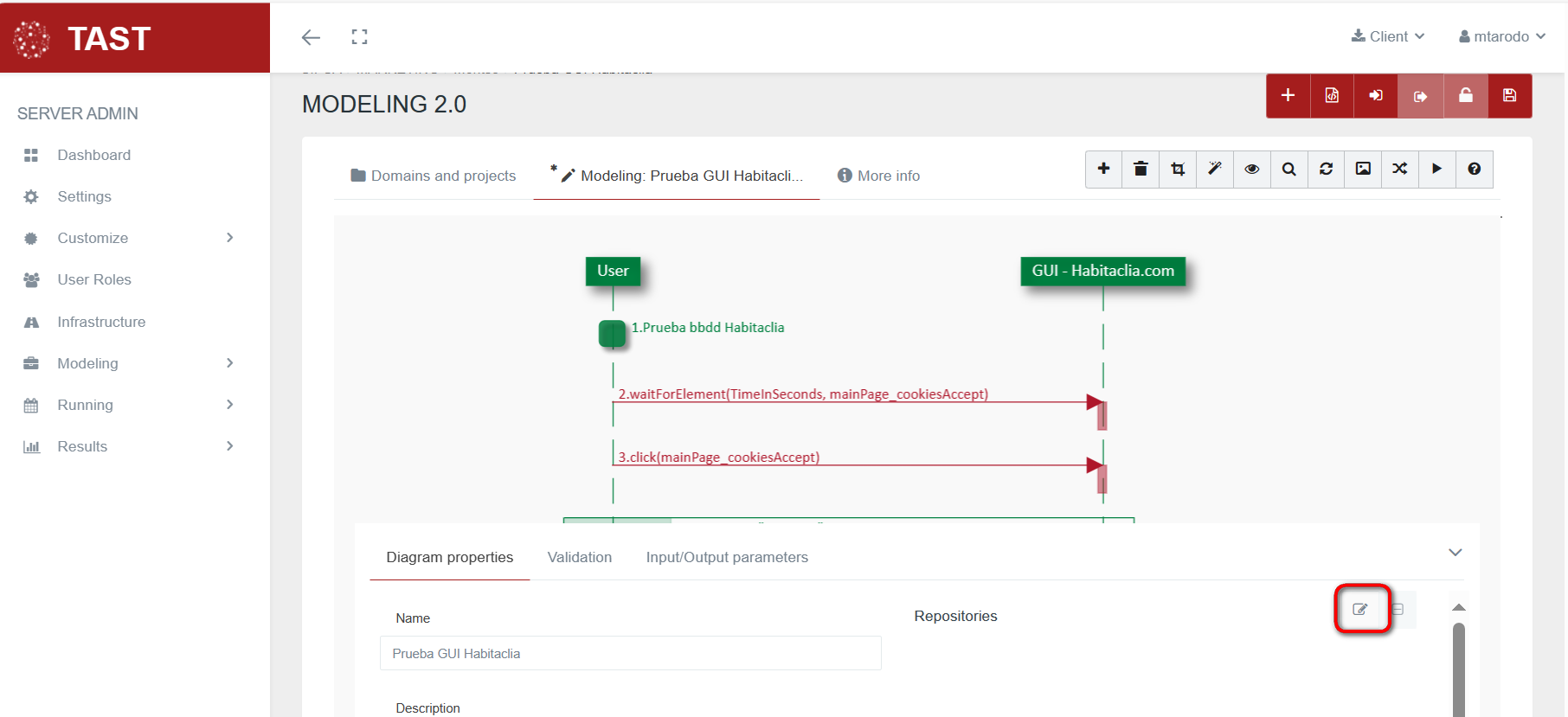Open the Input/Output parameters tab
The image size is (1568, 717).
point(726,558)
